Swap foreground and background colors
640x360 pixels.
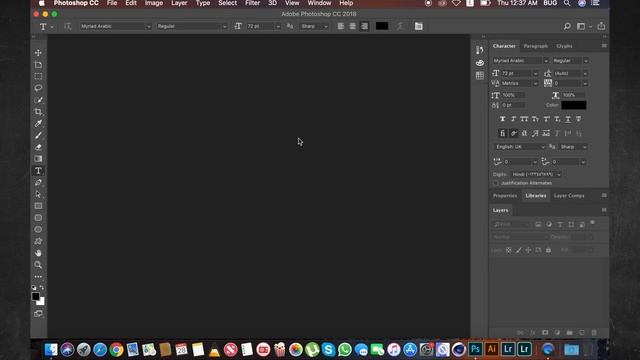click(42, 288)
